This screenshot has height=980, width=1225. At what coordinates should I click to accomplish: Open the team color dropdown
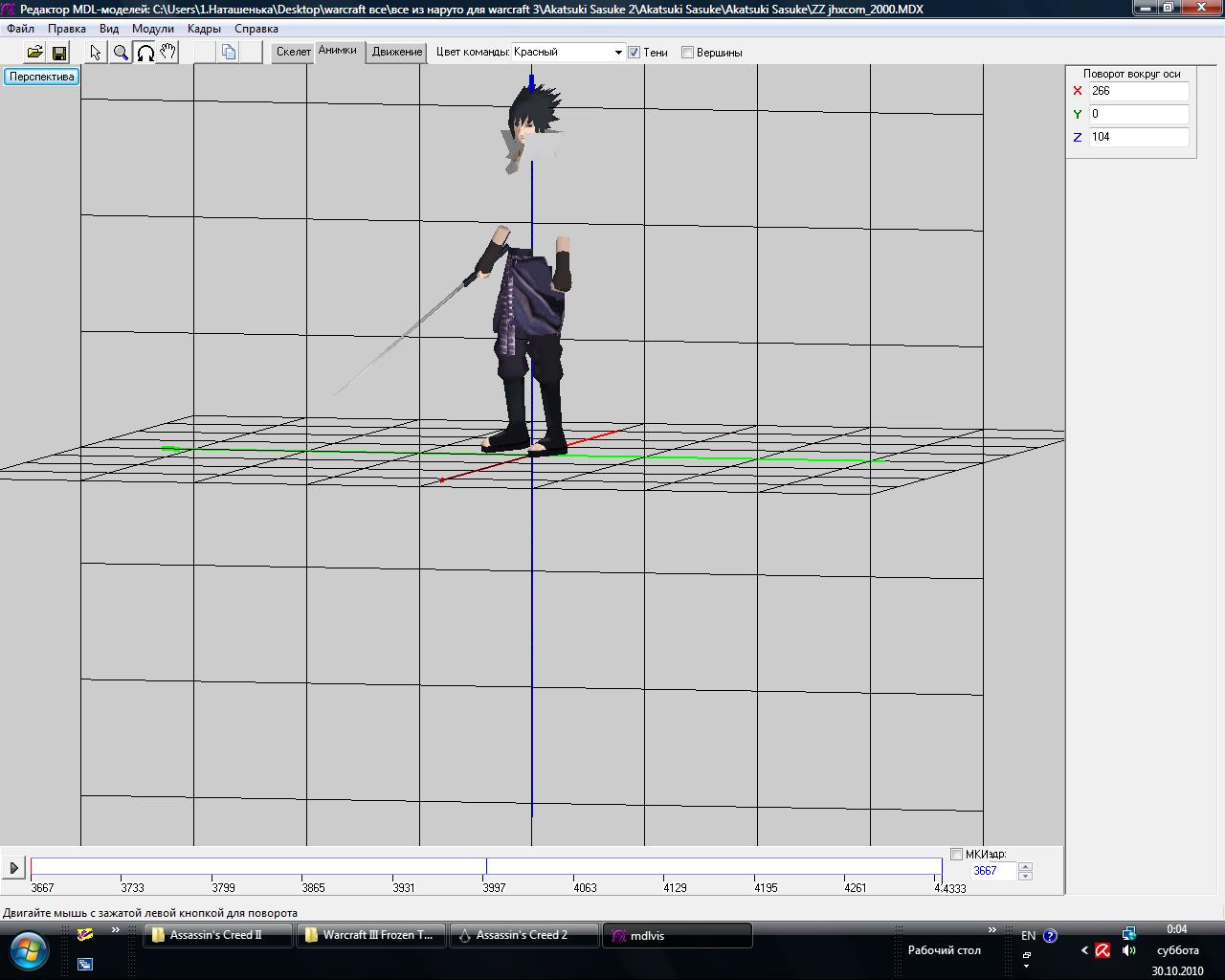(x=618, y=53)
